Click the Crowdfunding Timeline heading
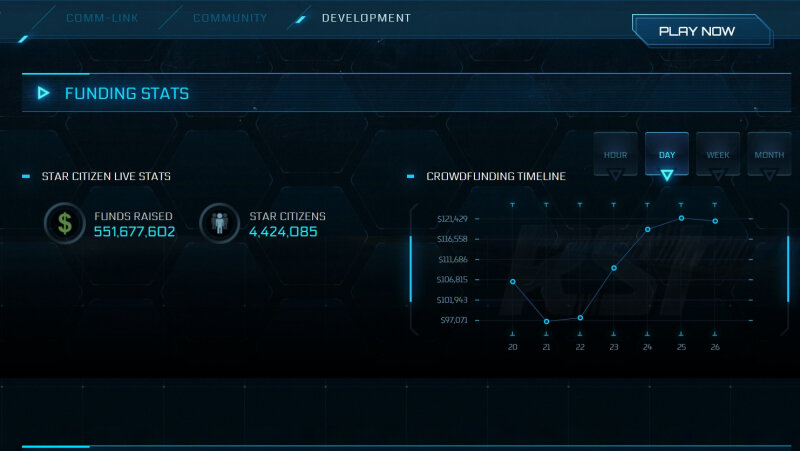 pyautogui.click(x=496, y=177)
